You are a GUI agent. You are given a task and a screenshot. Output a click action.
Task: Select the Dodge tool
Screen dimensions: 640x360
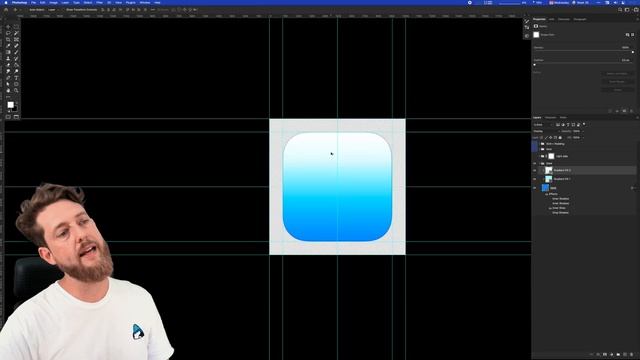[16, 71]
